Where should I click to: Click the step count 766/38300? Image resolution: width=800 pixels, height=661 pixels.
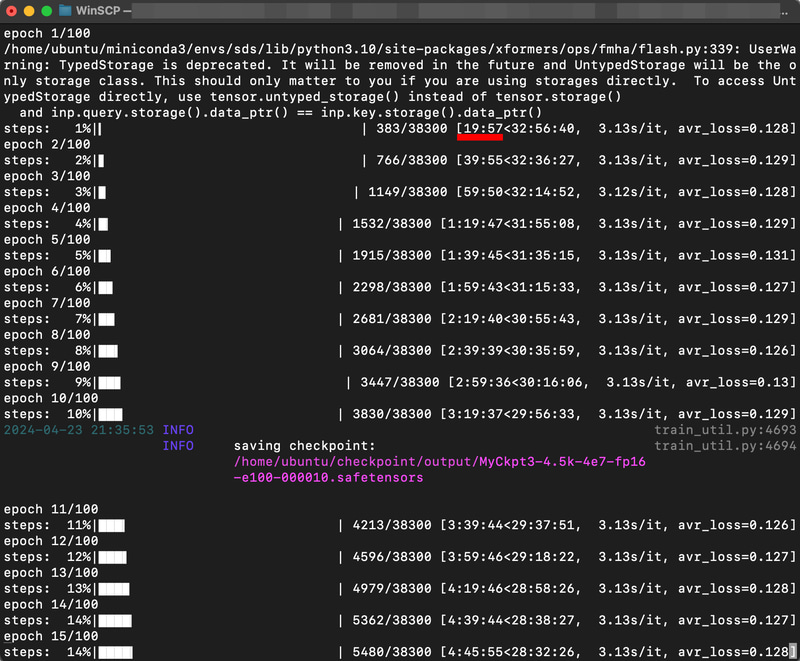click(412, 160)
